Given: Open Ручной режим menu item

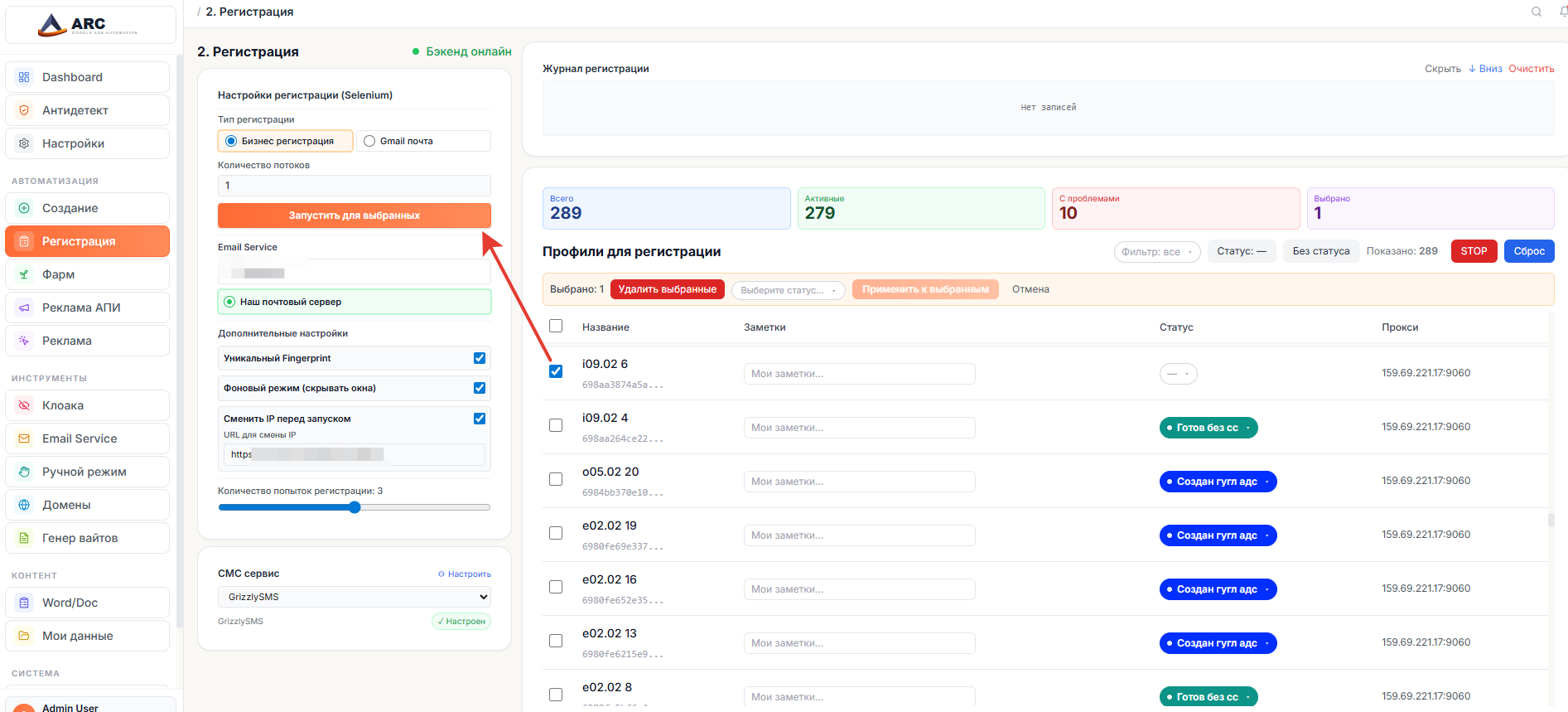Looking at the screenshot, I should pos(84,472).
